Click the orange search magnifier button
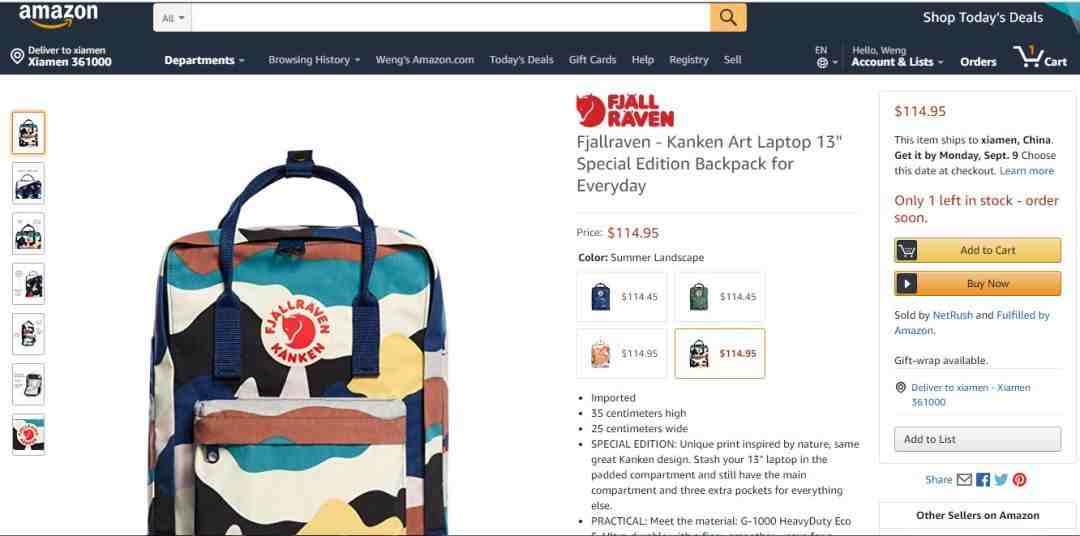This screenshot has height=536, width=1080. [728, 17]
